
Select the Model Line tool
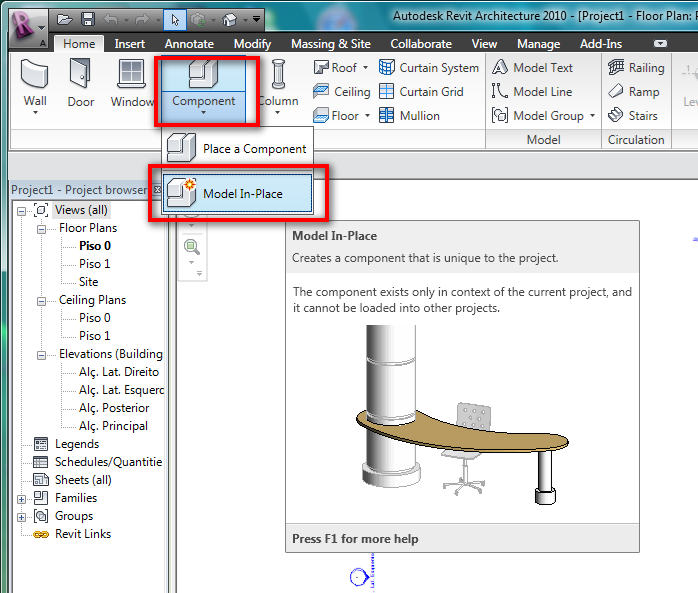click(532, 92)
